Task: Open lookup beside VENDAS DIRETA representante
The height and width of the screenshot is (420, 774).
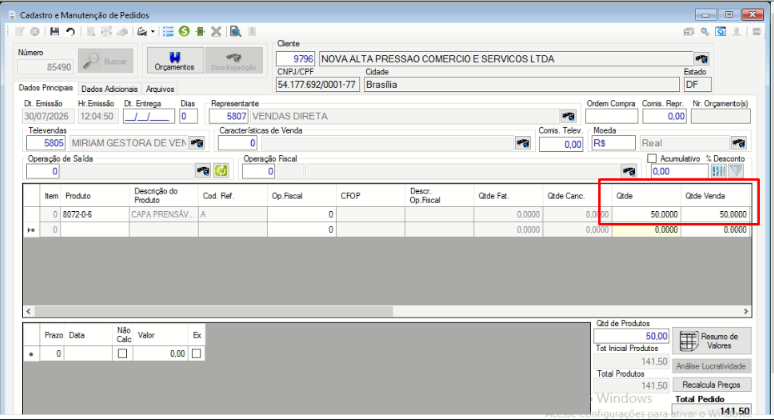Action: [x=569, y=116]
